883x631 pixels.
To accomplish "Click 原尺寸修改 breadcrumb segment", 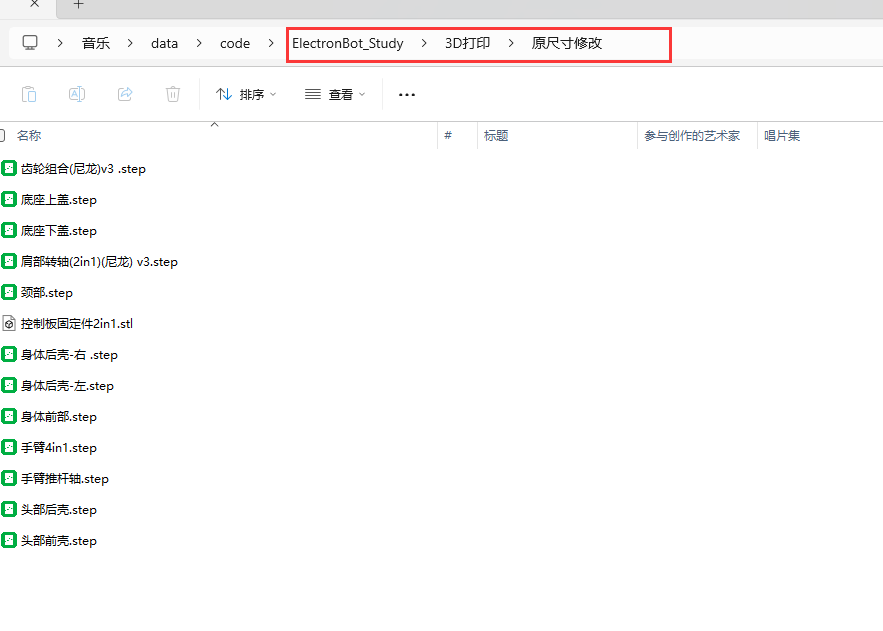I will tap(567, 43).
